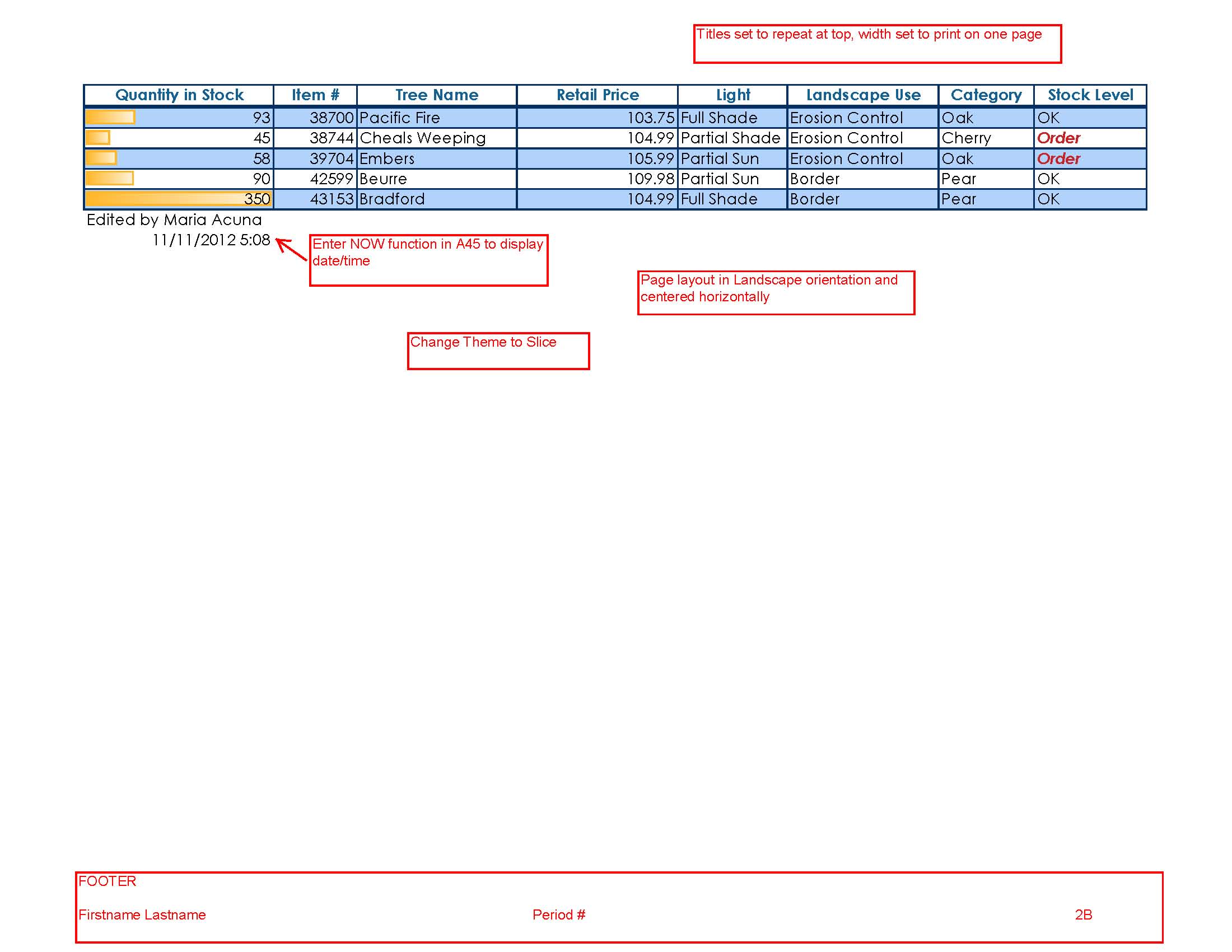Click the Landscape Use column header
The width and height of the screenshot is (1232, 952).
coord(863,95)
